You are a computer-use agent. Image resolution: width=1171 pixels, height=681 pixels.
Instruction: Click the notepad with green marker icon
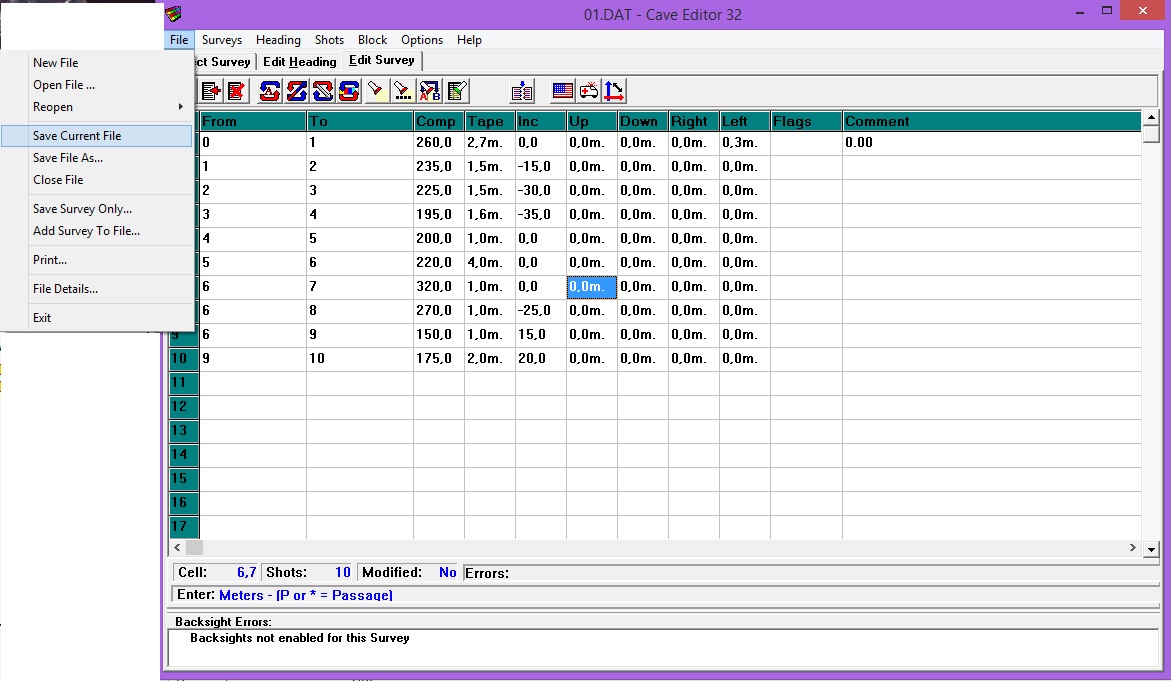[458, 92]
